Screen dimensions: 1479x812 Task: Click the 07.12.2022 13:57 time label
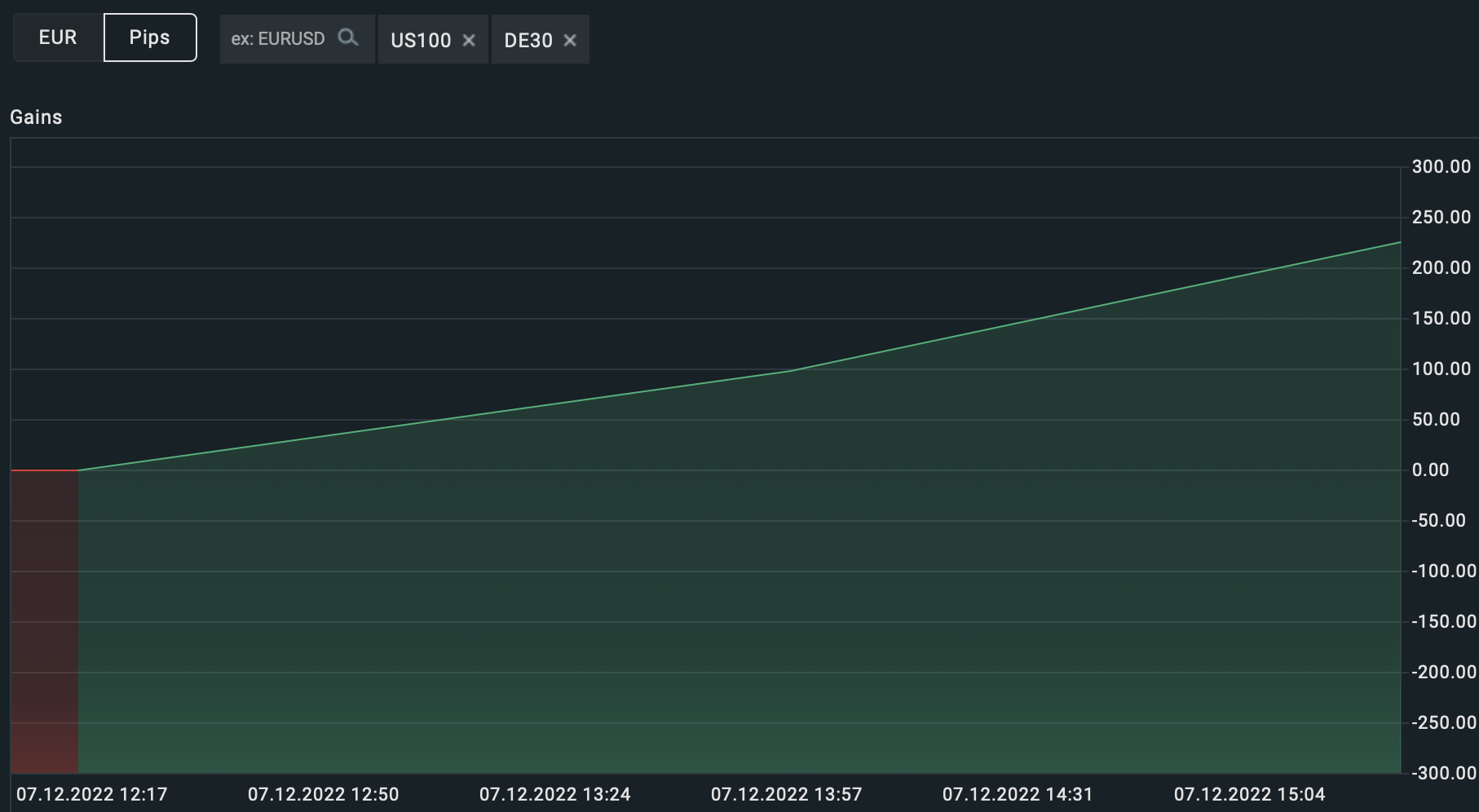pos(787,794)
